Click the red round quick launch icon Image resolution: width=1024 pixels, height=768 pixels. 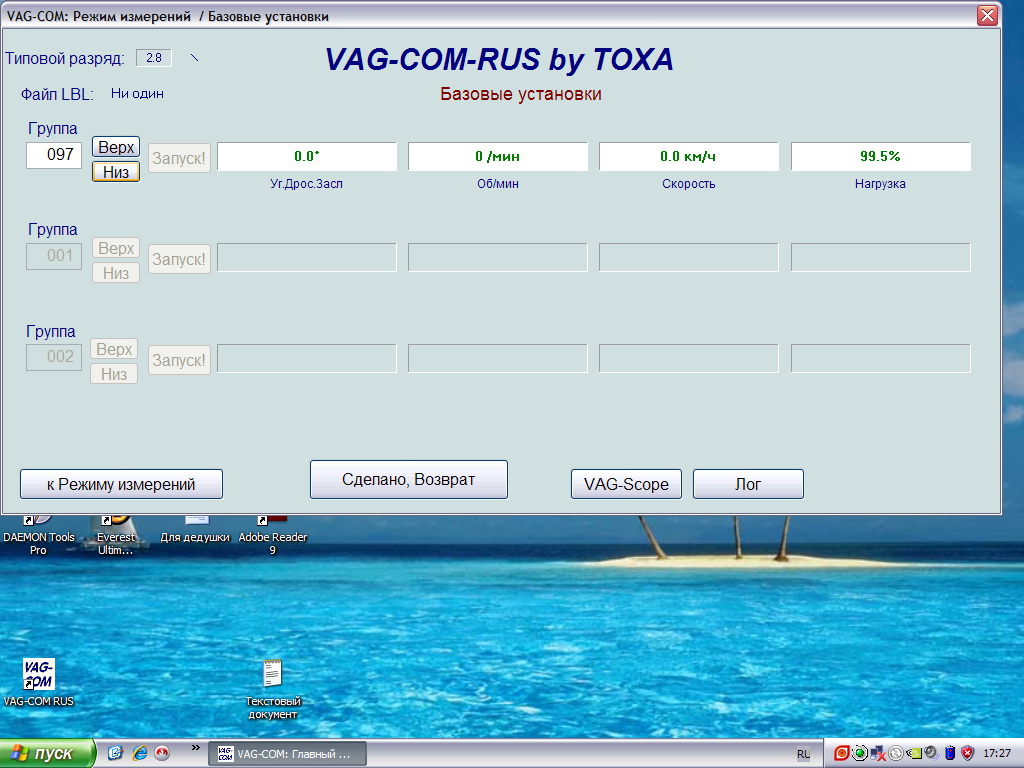[162, 753]
